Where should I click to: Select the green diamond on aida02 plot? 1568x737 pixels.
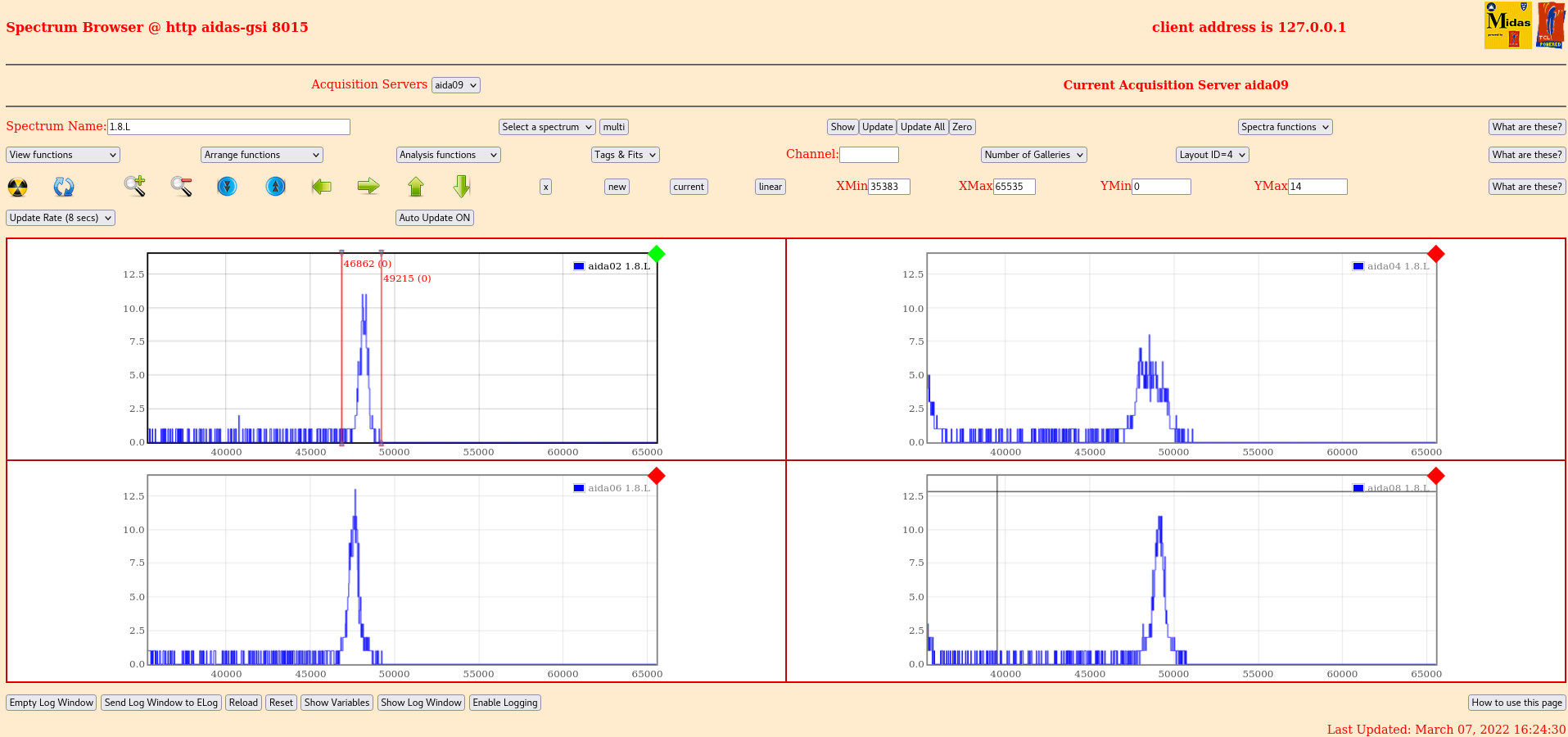[657, 254]
